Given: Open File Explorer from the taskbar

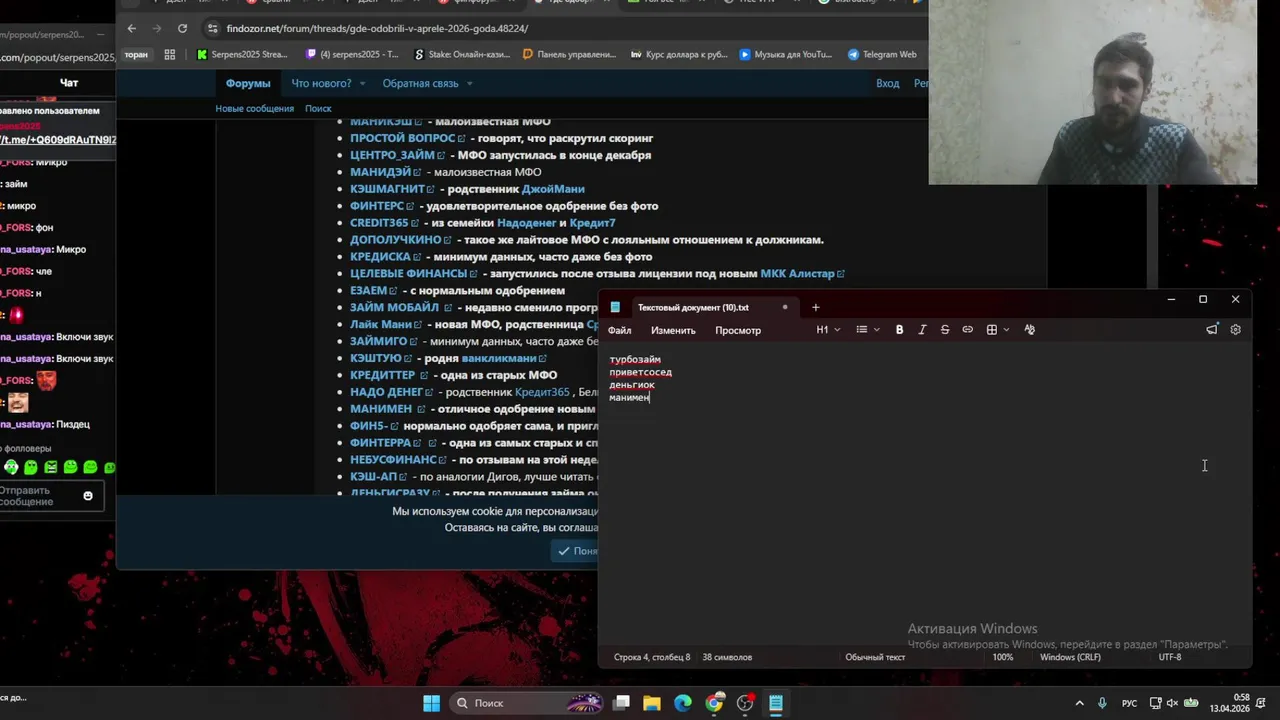Looking at the screenshot, I should (651, 703).
